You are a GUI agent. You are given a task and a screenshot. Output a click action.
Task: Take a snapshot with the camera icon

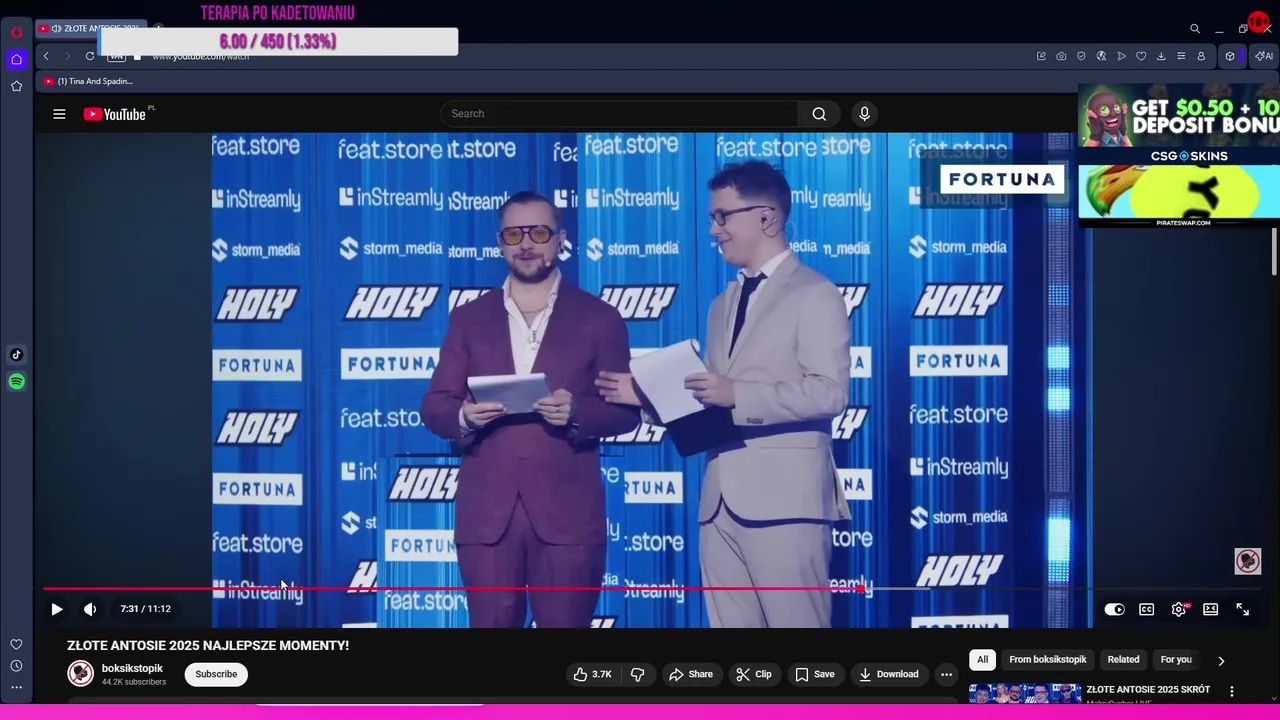(x=1061, y=56)
